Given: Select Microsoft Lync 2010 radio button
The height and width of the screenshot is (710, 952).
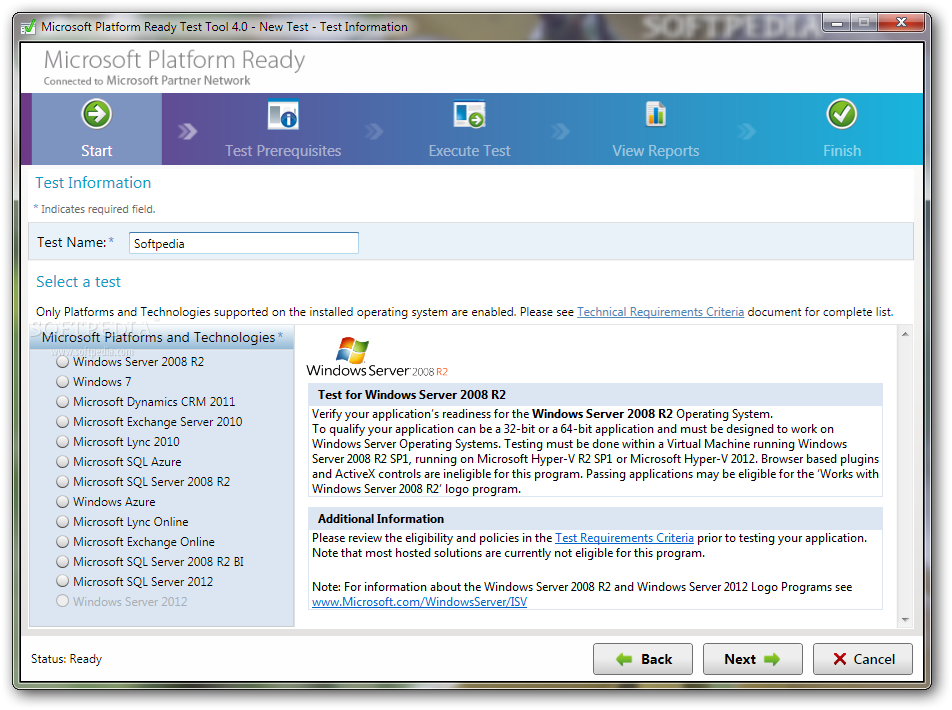Looking at the screenshot, I should 62,442.
